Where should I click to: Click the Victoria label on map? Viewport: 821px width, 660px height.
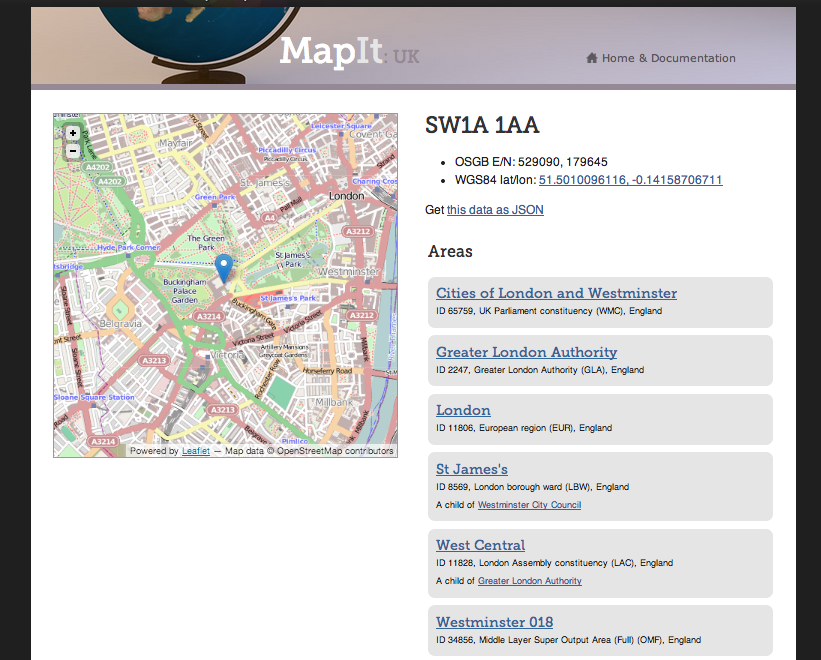pos(227,355)
